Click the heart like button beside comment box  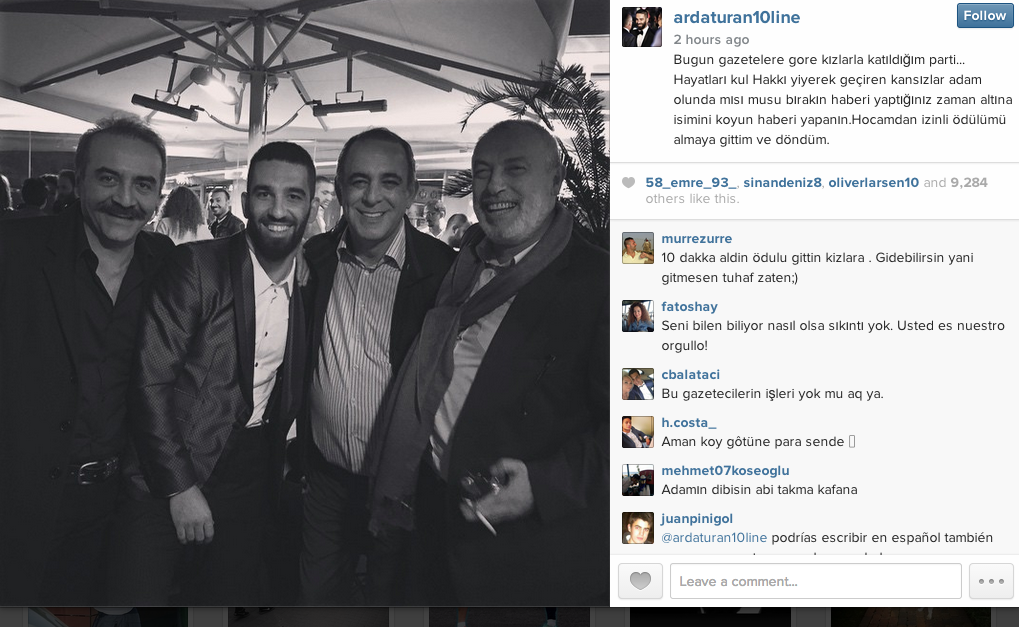[640, 581]
